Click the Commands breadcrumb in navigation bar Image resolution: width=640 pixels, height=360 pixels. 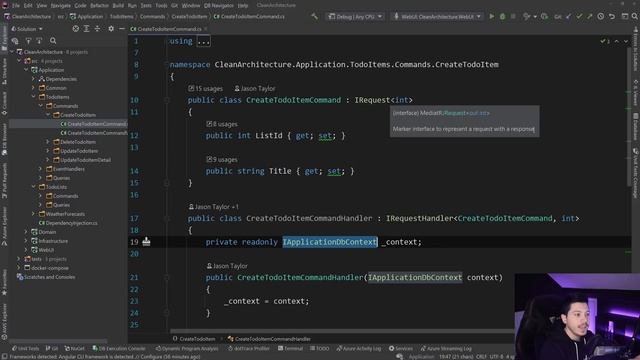pos(152,17)
